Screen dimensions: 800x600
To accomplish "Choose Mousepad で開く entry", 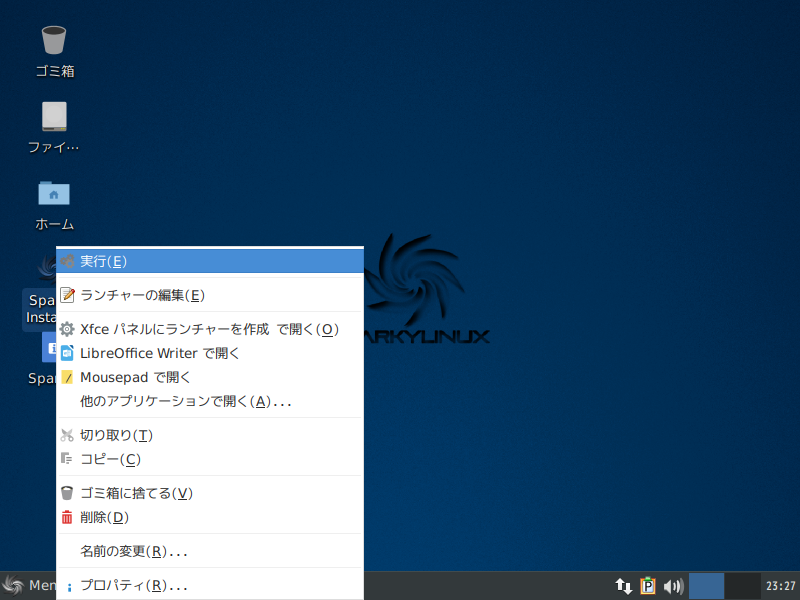I will (210, 378).
